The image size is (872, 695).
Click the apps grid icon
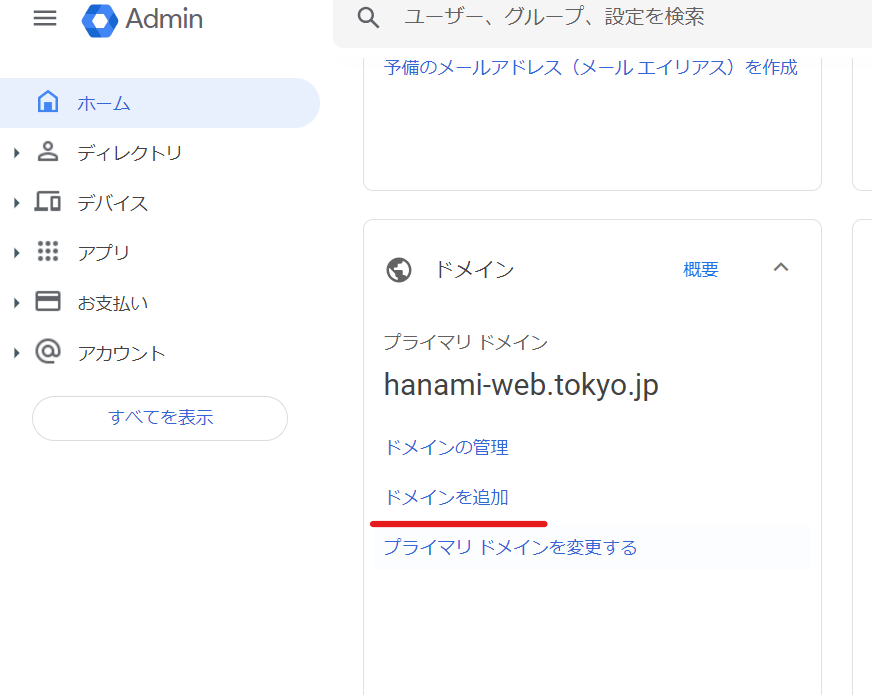pyautogui.click(x=48, y=251)
